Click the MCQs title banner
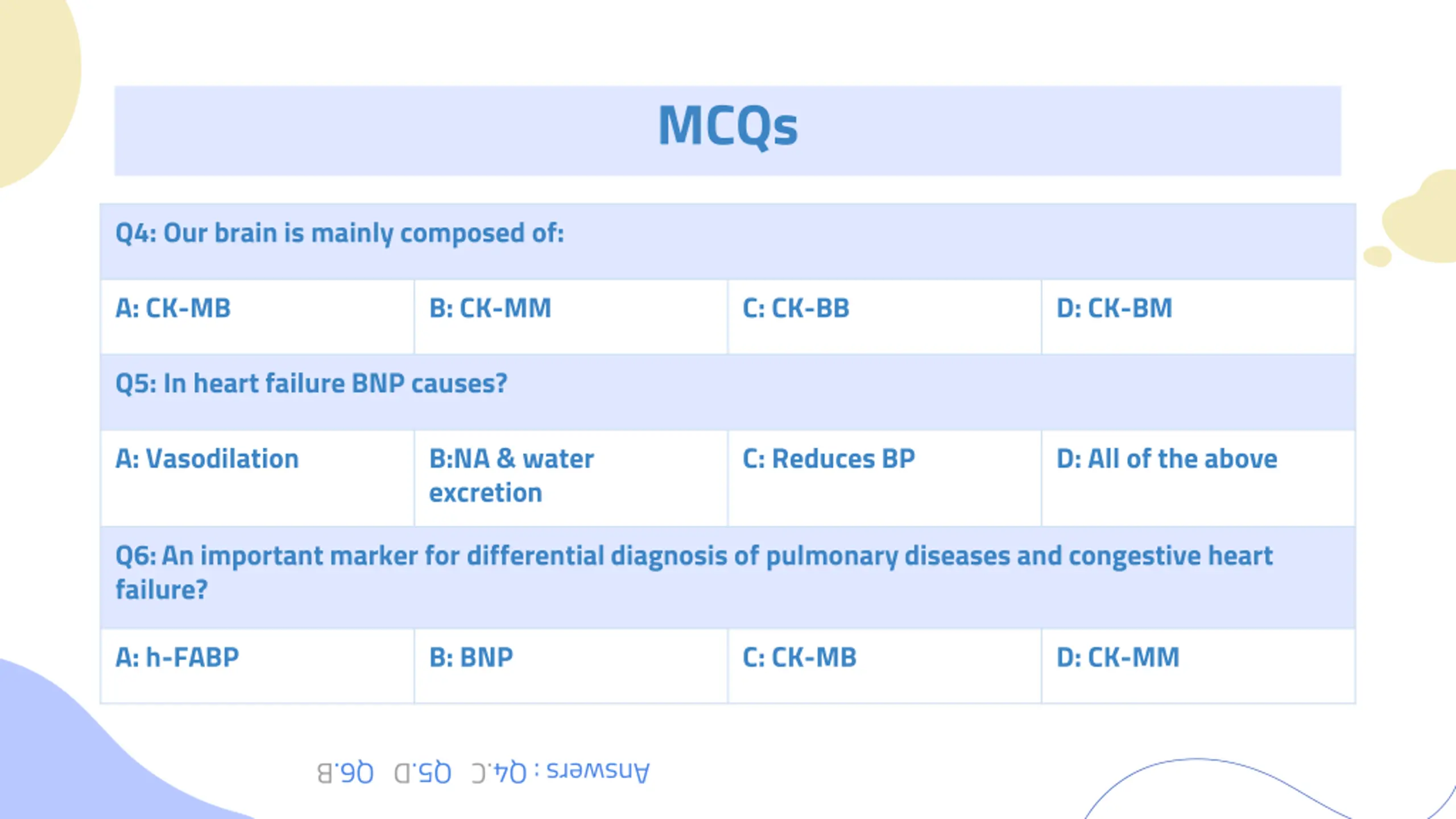Viewport: 1456px width, 819px height. pyautogui.click(x=727, y=130)
